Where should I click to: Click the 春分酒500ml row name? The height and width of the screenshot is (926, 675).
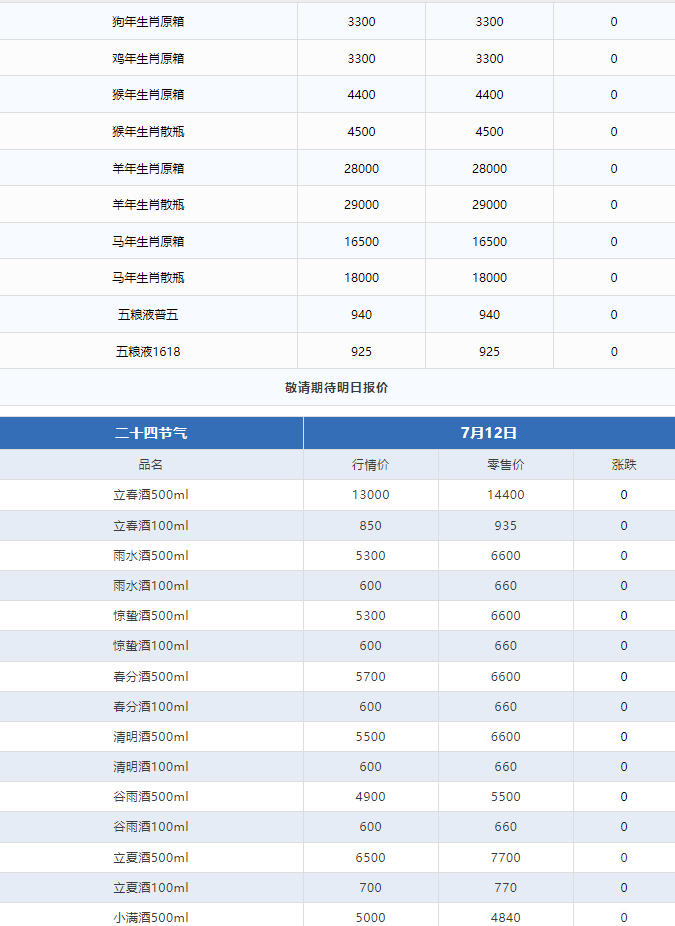point(151,677)
